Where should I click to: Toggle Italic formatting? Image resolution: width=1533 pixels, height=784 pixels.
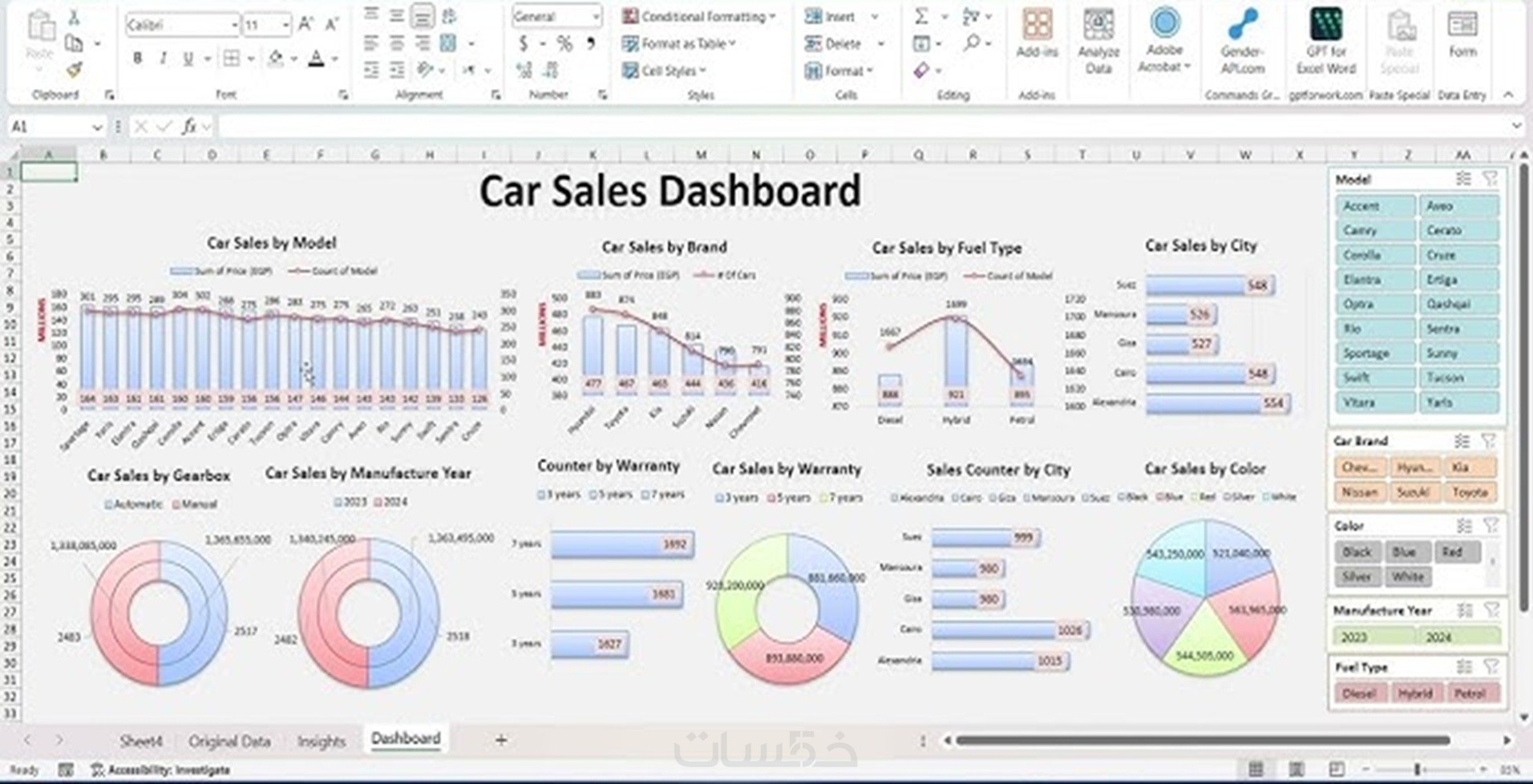(x=164, y=58)
